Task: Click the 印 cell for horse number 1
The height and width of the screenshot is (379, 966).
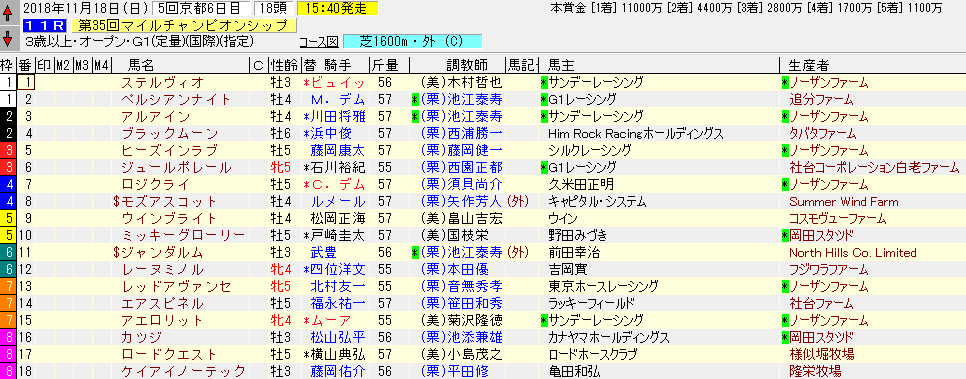Action: click(44, 83)
